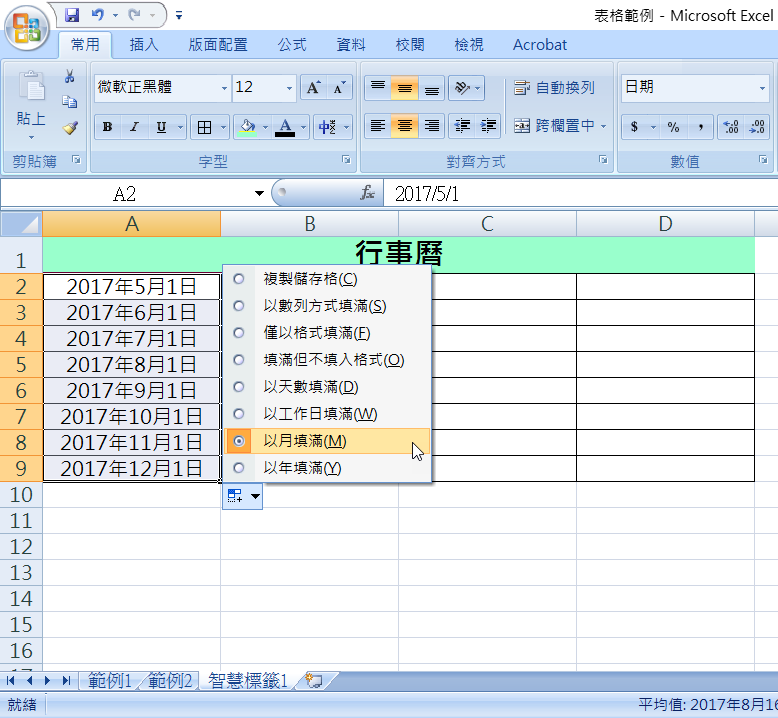
Task: Toggle underline formatting
Action: tap(161, 127)
